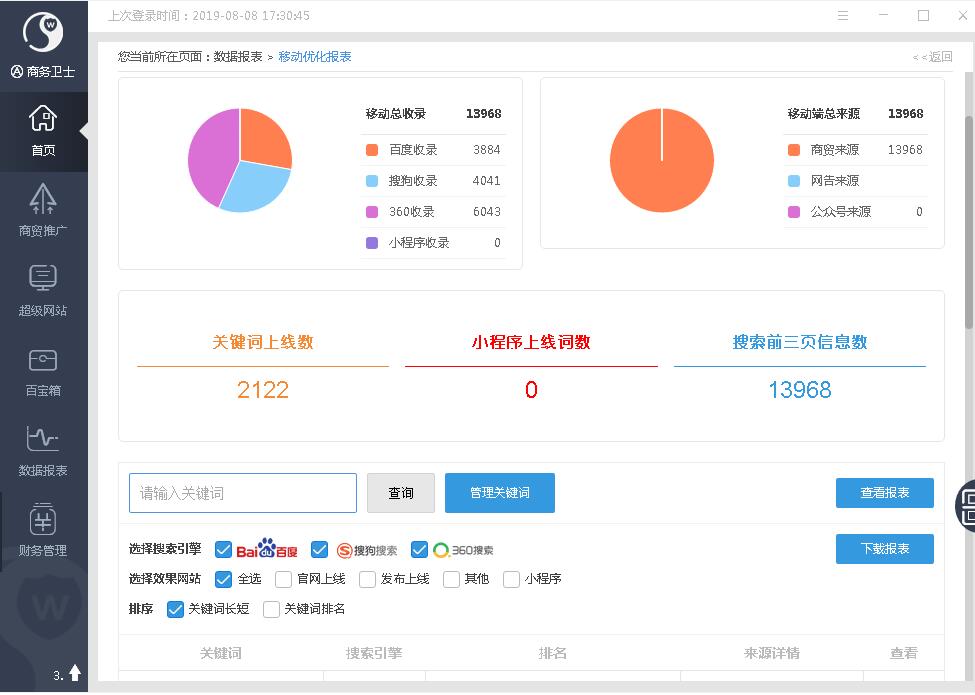
Task: Uncheck the Baidu search engine checkbox
Action: coord(224,550)
